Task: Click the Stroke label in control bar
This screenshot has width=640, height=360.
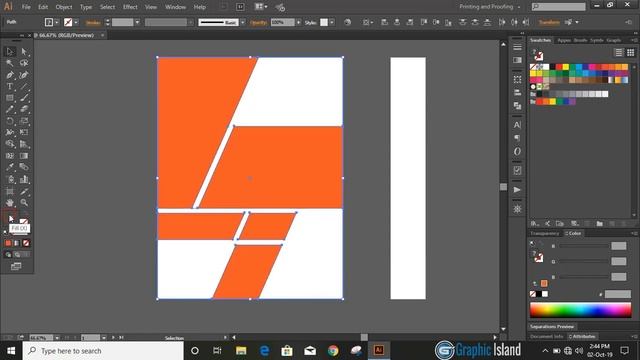Action: 93,23
